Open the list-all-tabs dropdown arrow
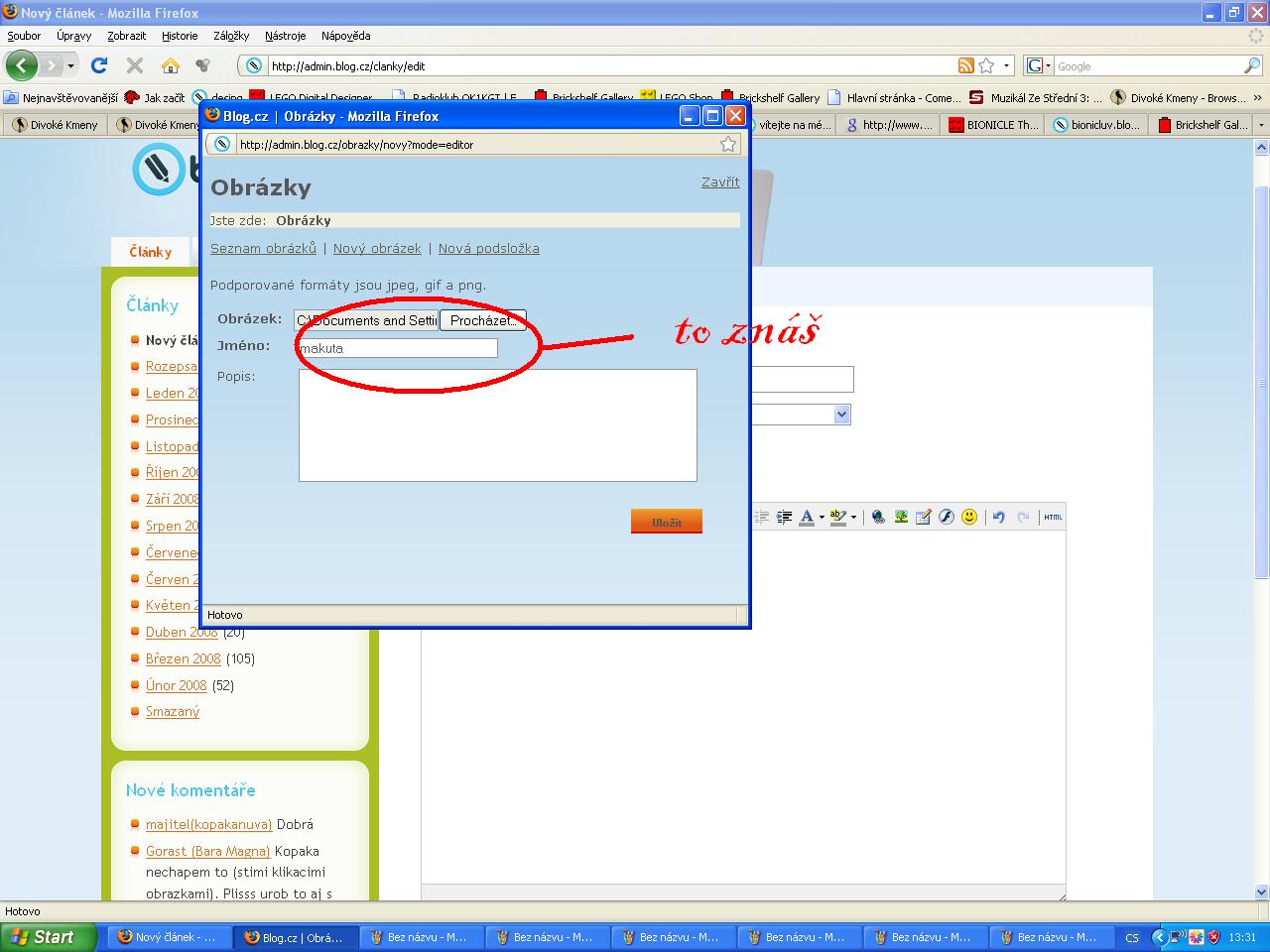1270x952 pixels. click(1261, 125)
